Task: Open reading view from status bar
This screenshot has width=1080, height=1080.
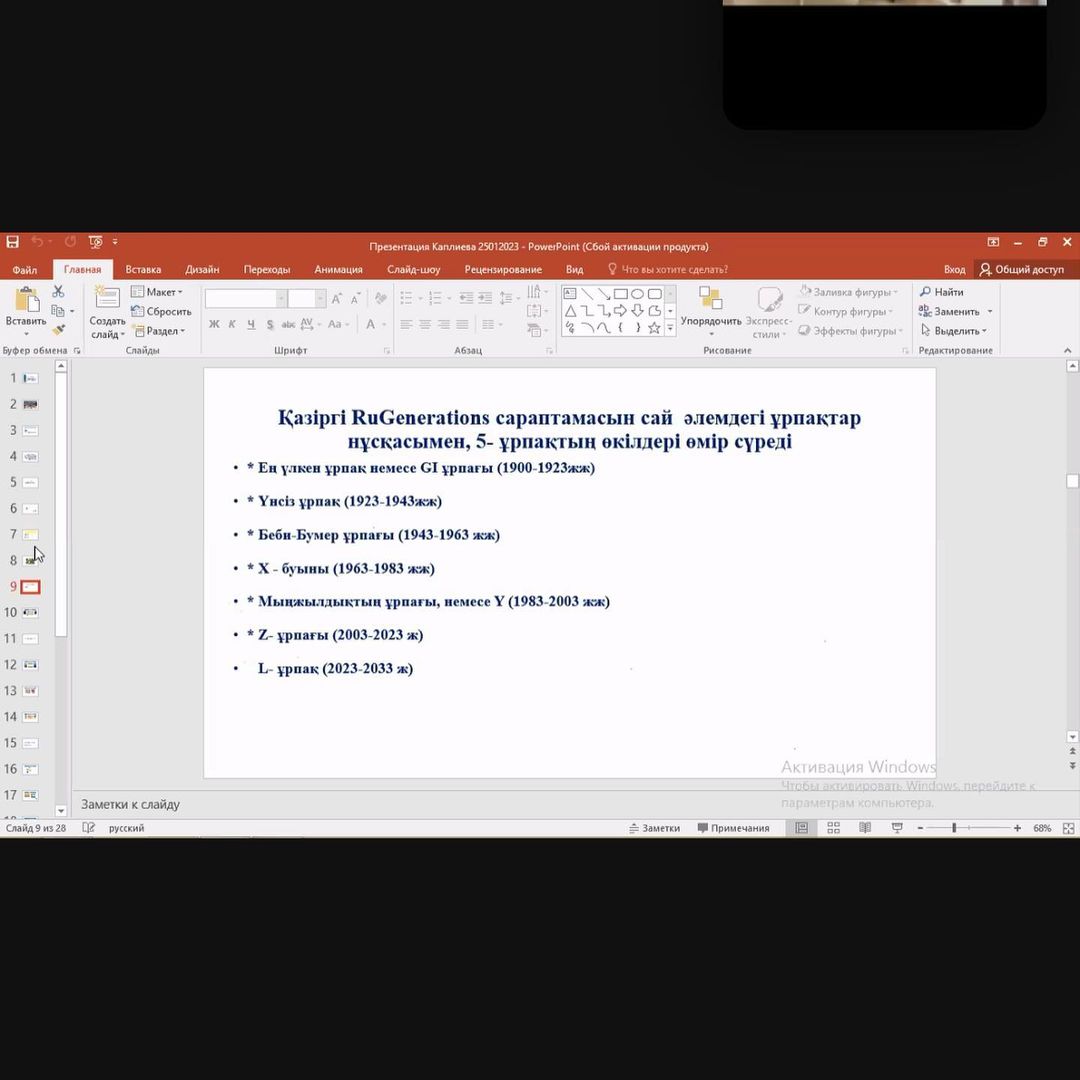Action: tap(865, 828)
